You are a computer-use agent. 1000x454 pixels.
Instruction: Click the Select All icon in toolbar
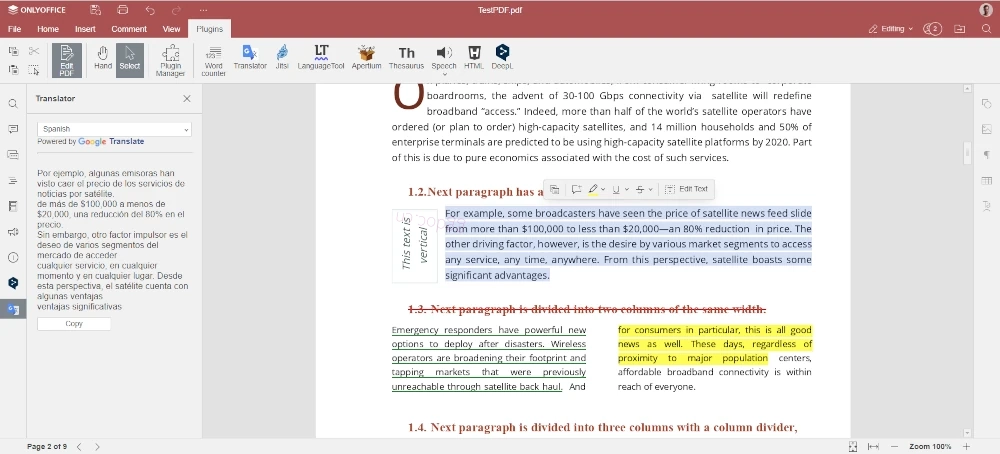pos(34,70)
